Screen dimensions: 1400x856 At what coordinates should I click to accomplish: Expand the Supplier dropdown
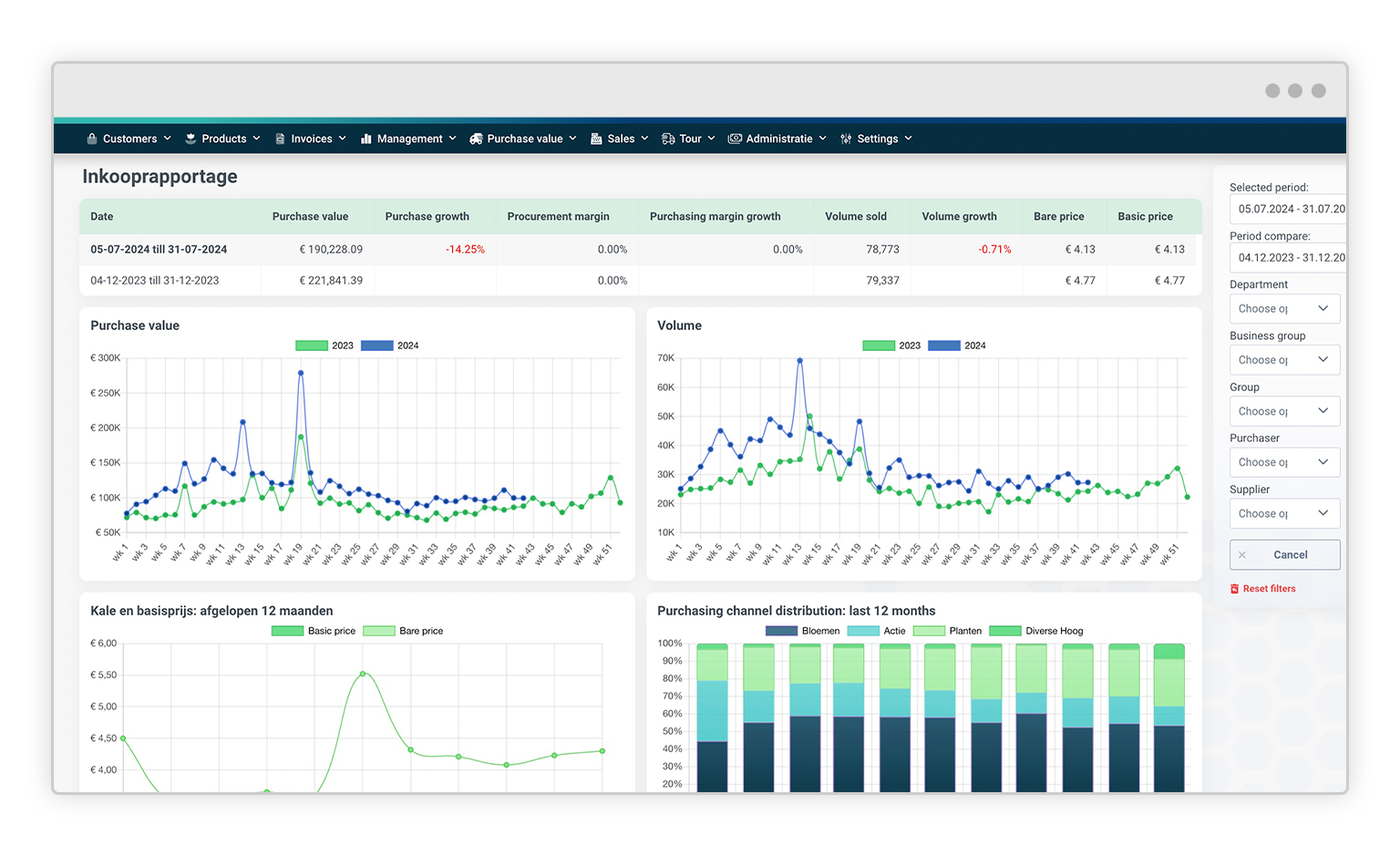1284,513
